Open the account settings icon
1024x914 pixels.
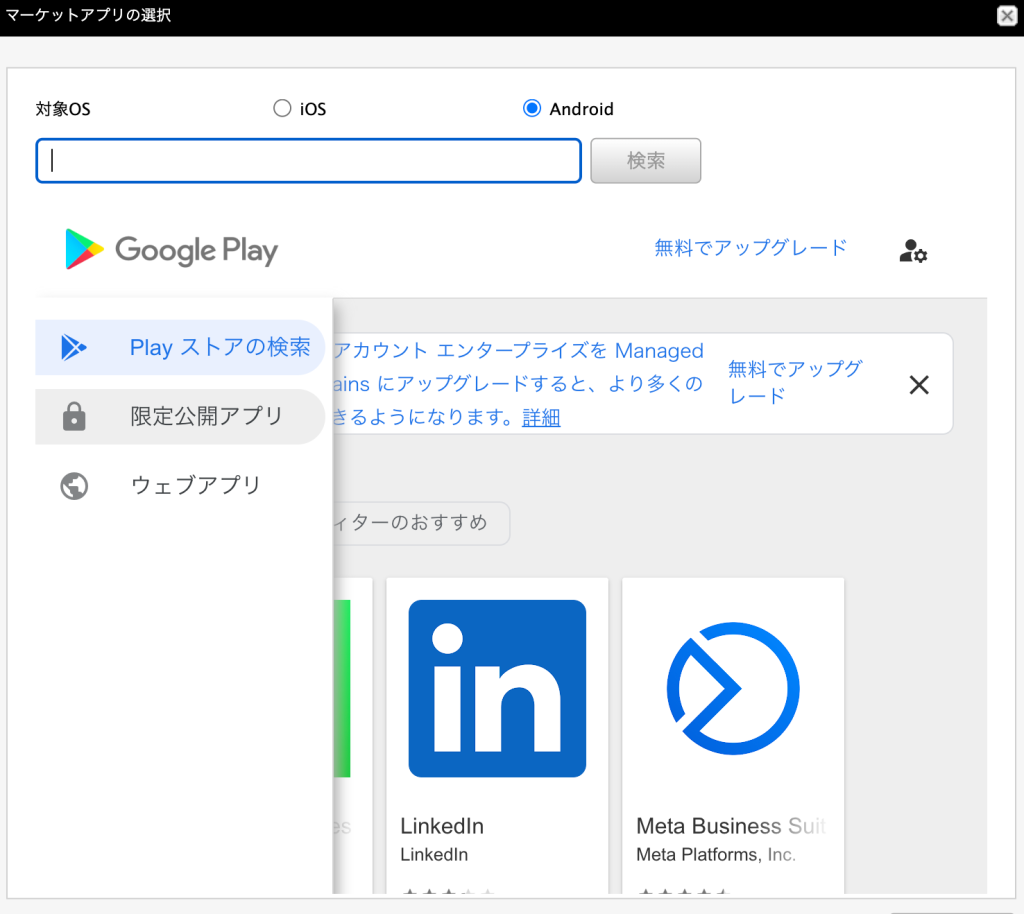click(912, 251)
